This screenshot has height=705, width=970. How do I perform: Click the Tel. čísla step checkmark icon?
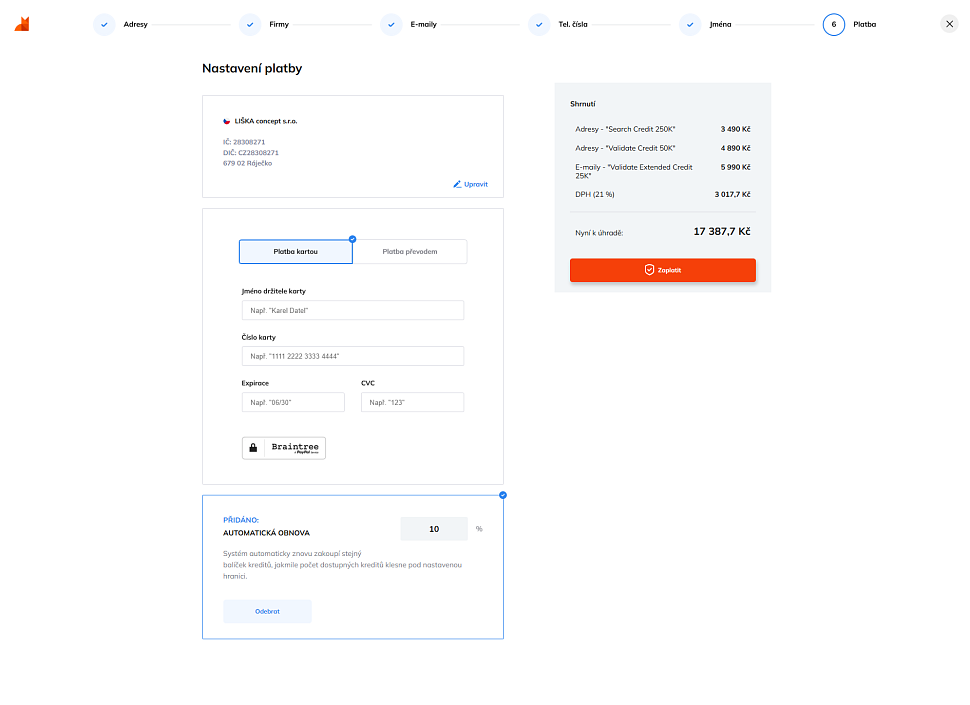(x=539, y=25)
